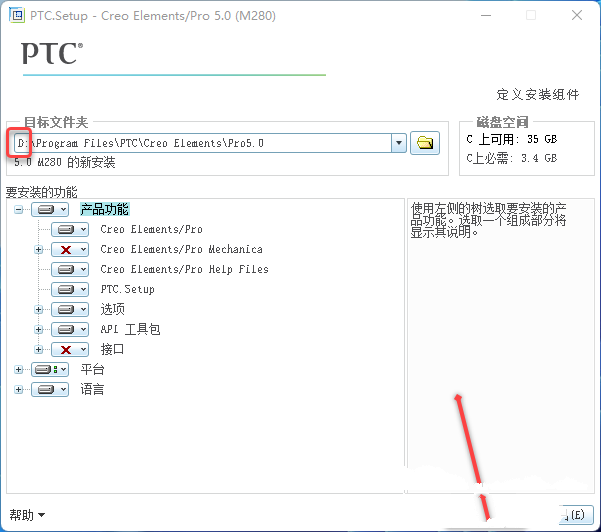Viewport: 601px width, 532px height.
Task: Select API 工具包 tree label
Action: (130, 329)
